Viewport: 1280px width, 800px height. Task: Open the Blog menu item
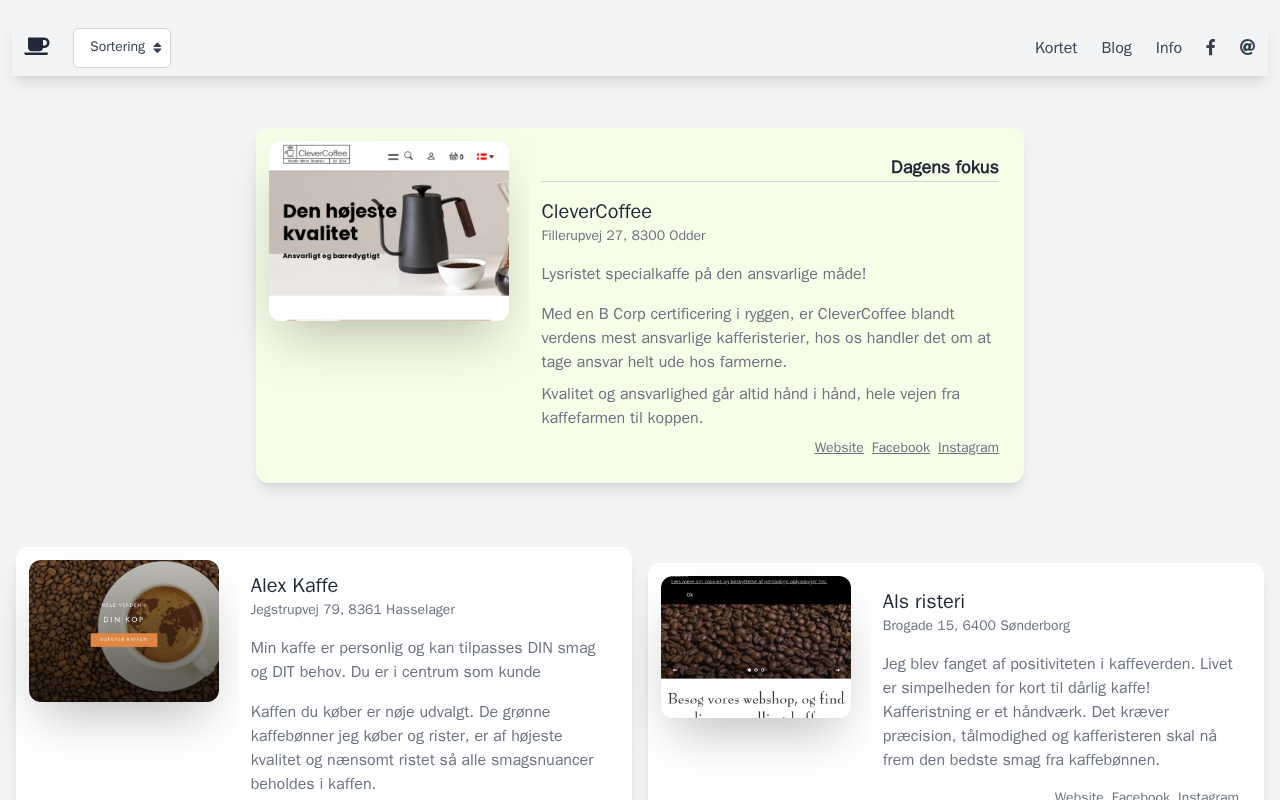click(x=1116, y=48)
